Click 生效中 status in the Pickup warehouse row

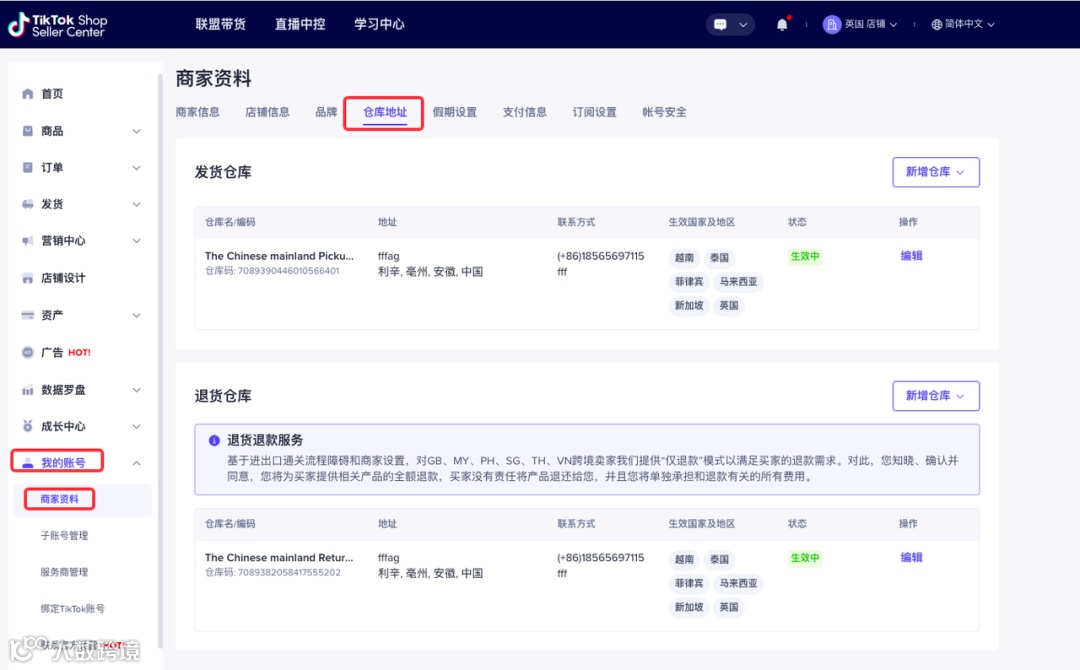(804, 256)
